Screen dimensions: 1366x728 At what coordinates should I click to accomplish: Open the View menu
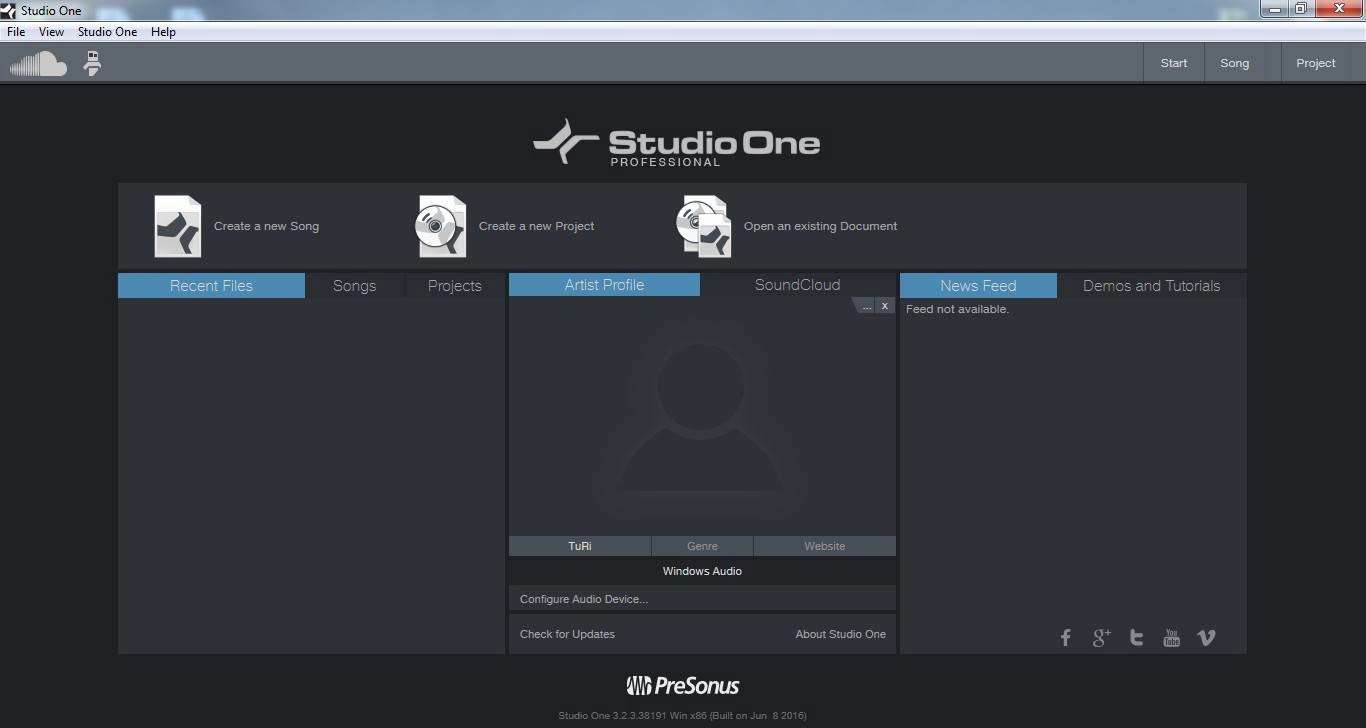tap(51, 32)
